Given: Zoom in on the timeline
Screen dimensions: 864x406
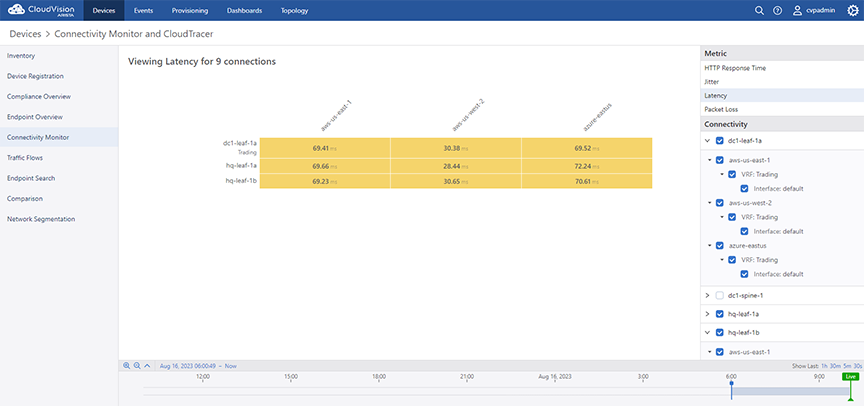Looking at the screenshot, I should (127, 365).
